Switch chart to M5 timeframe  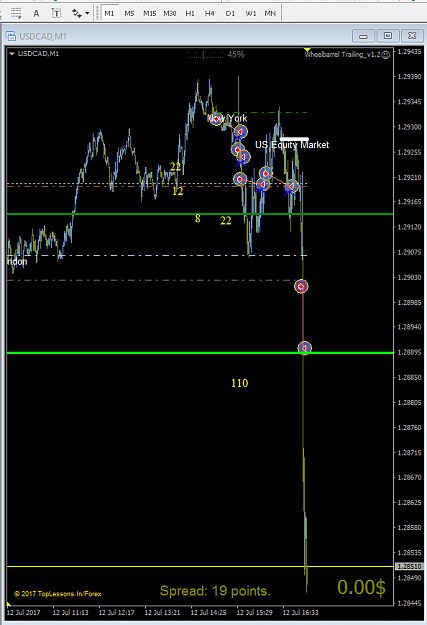coord(129,13)
